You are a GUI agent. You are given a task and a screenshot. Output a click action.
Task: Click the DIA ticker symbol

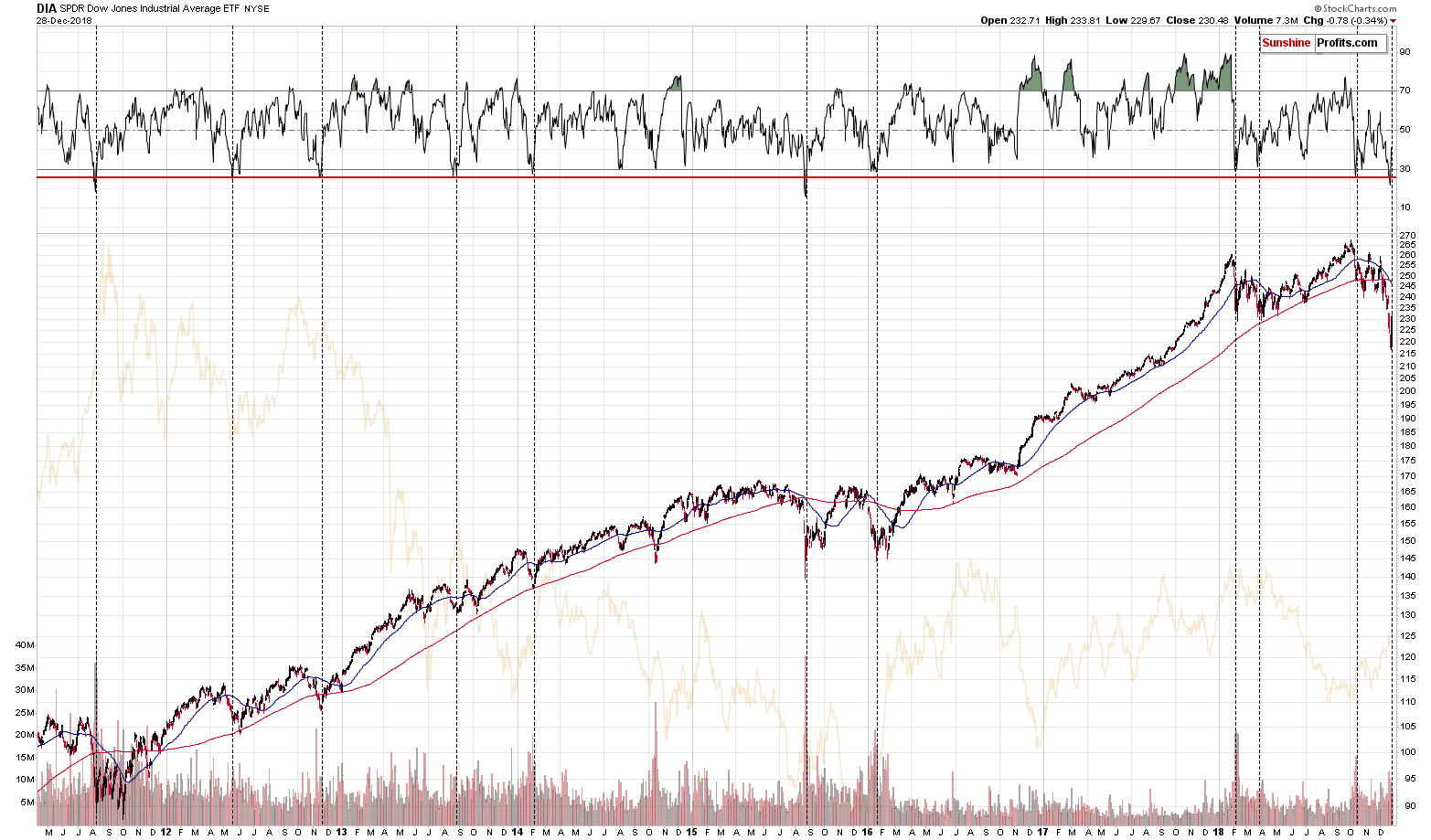pos(47,8)
